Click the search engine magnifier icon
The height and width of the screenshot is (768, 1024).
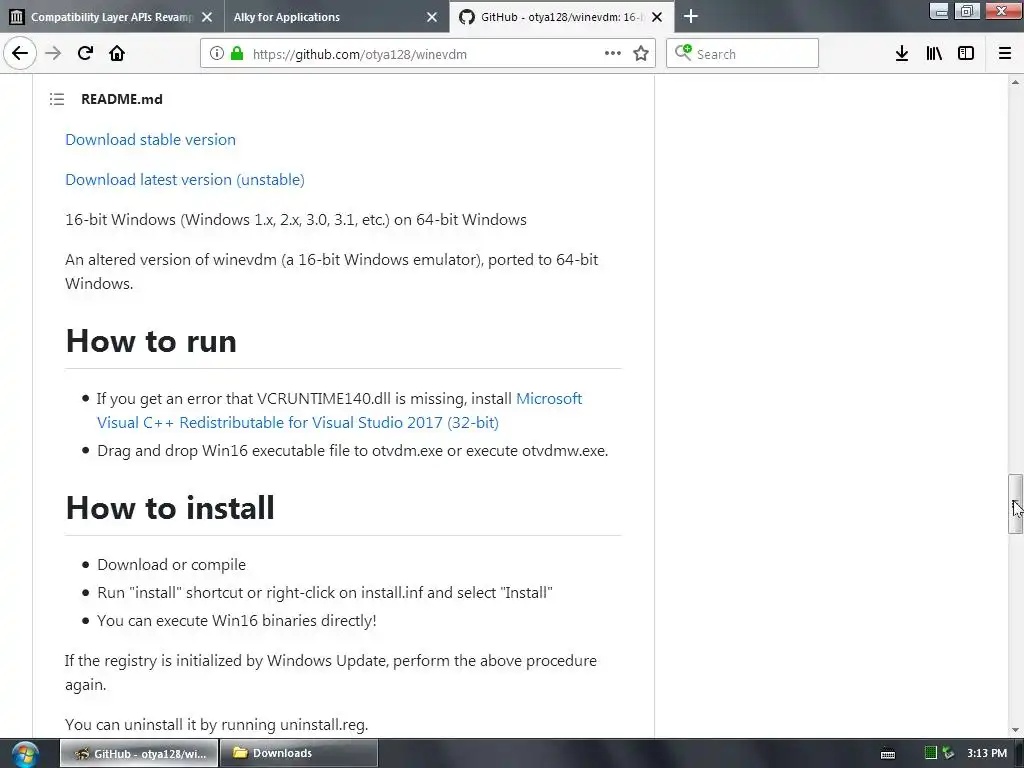pos(683,53)
